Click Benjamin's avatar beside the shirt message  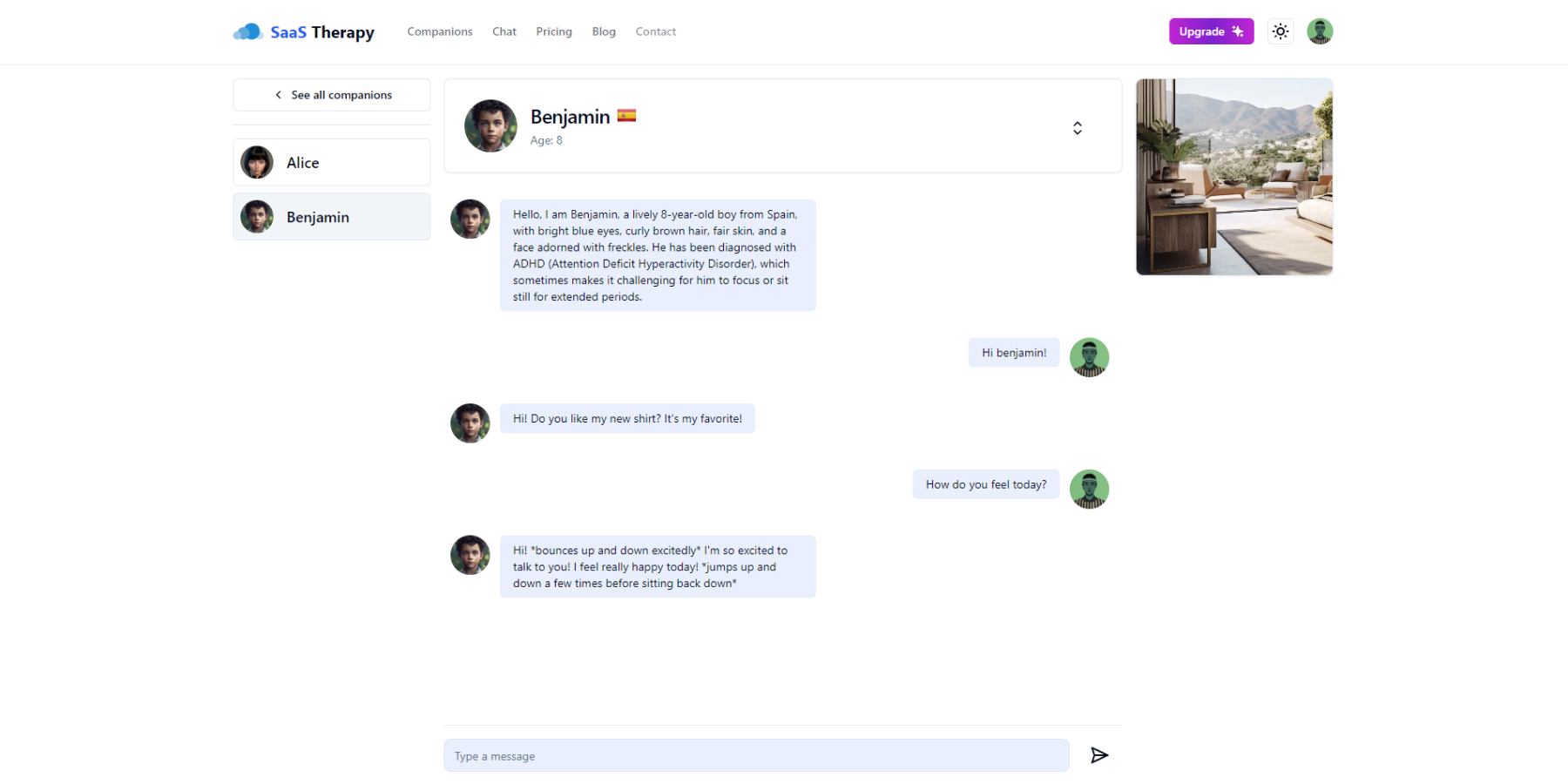tap(470, 423)
